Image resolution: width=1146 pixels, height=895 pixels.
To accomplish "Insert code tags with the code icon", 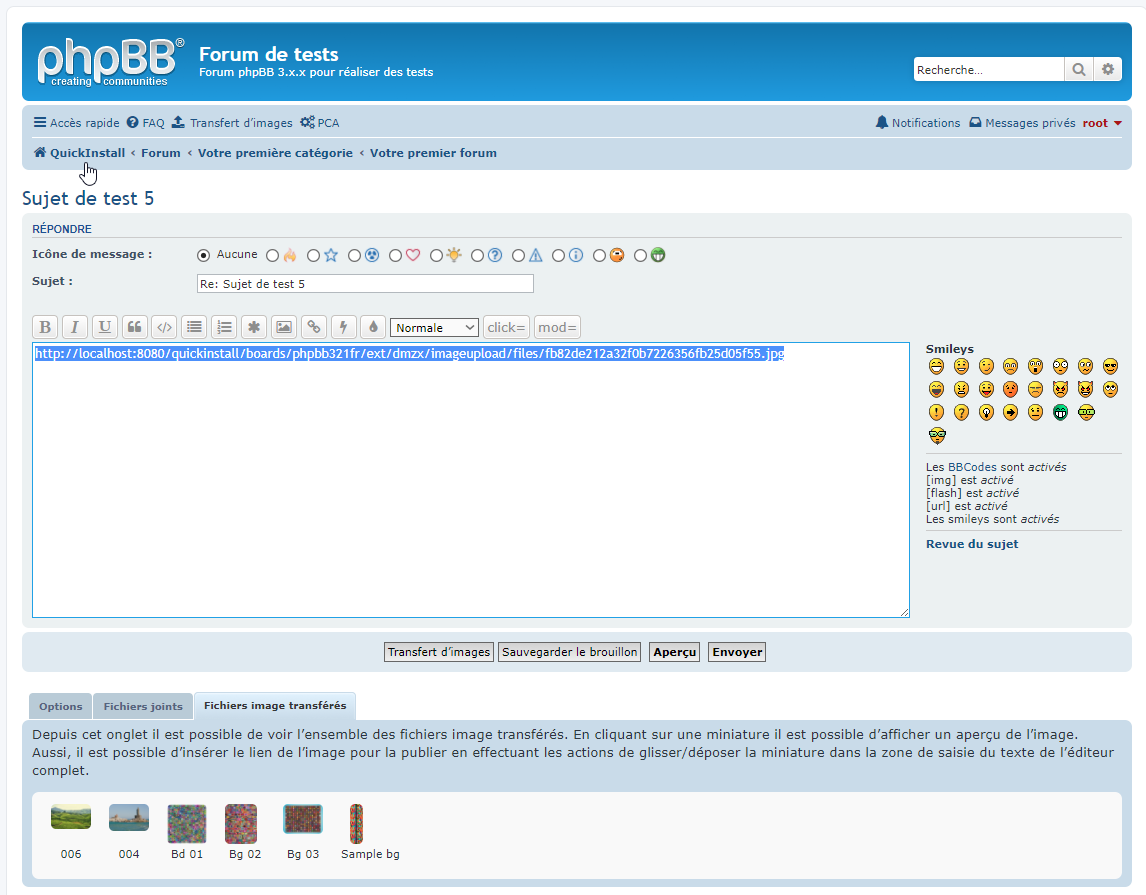I will point(165,327).
